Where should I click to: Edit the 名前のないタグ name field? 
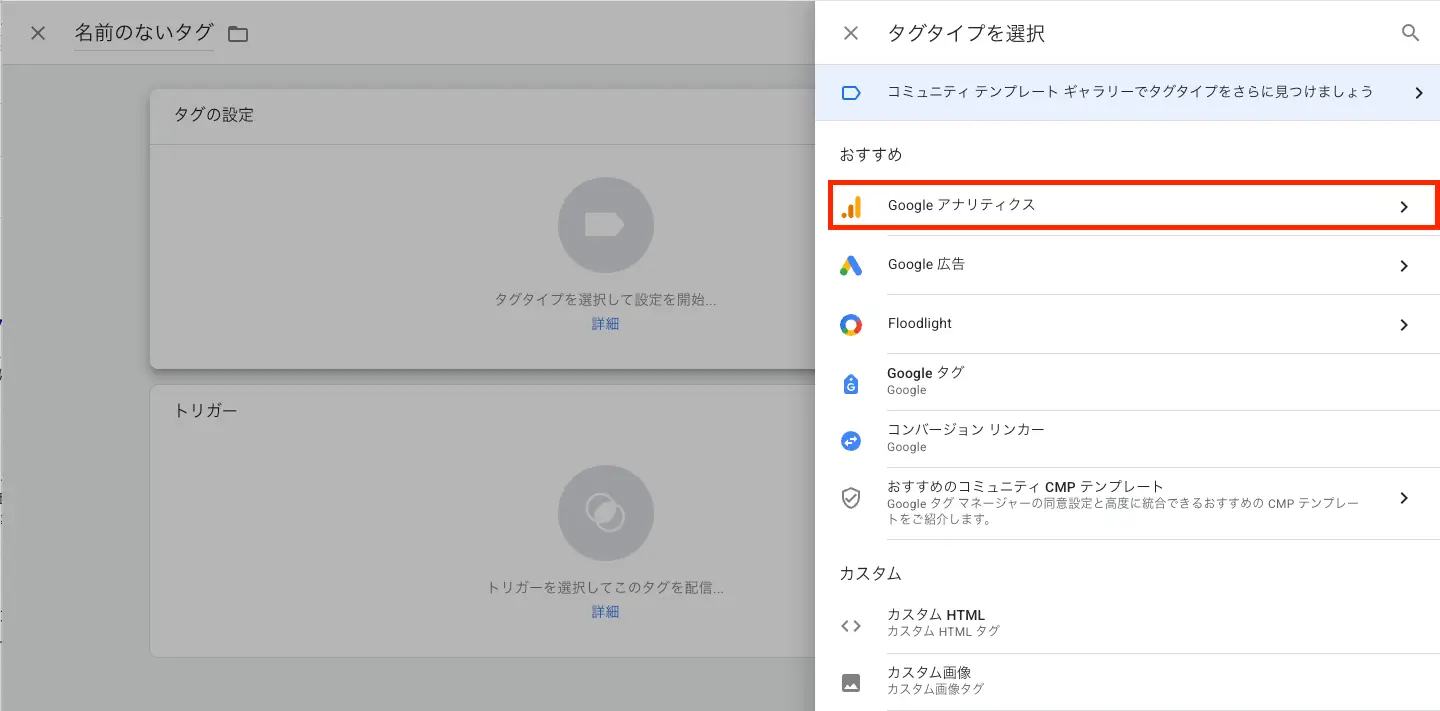pyautogui.click(x=143, y=33)
